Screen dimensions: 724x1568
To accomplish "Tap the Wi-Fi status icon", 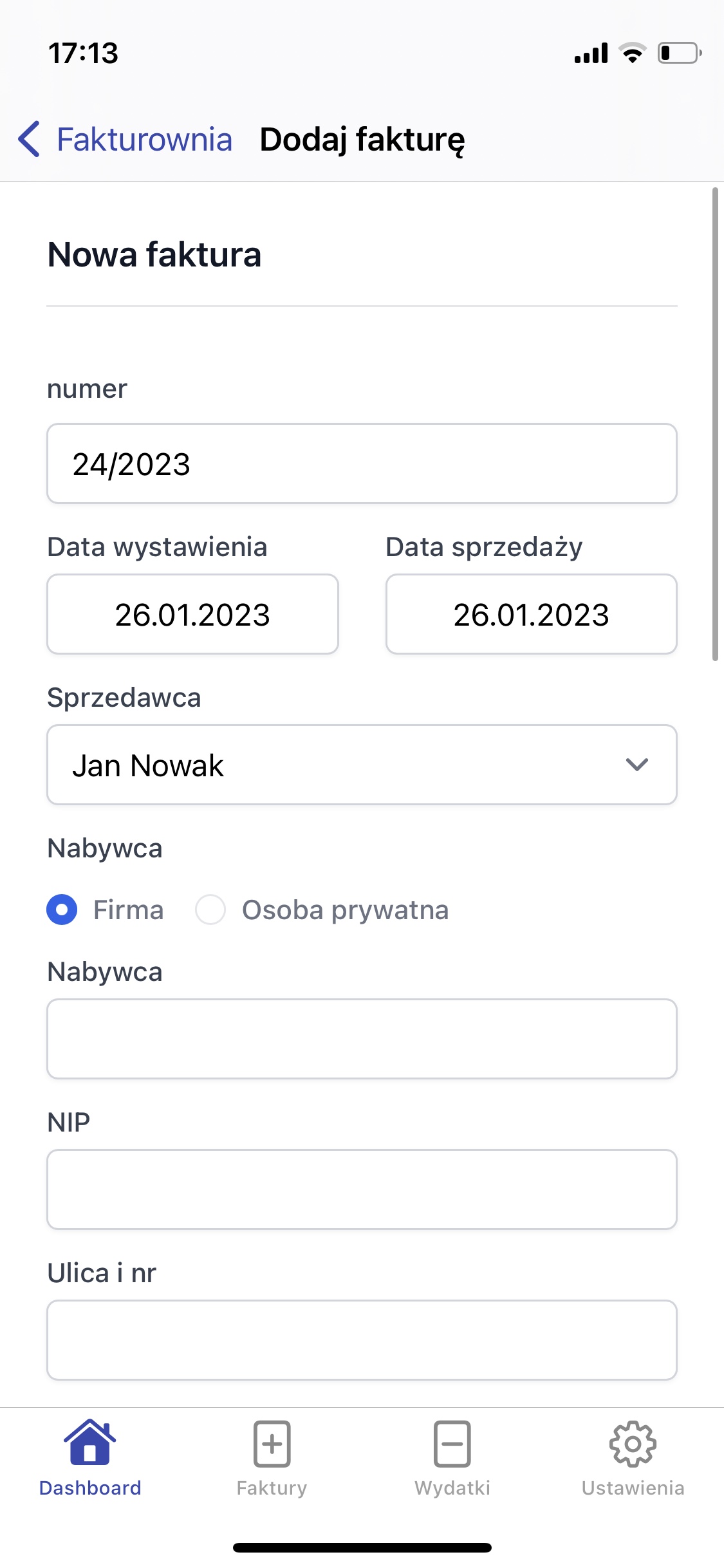I will tap(633, 53).
